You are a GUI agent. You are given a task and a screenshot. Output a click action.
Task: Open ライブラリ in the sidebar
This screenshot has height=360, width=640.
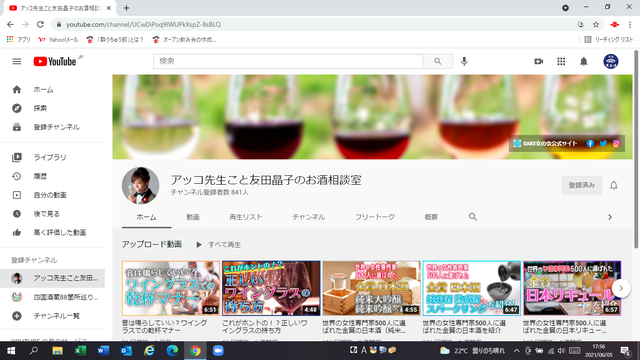tap(52, 157)
